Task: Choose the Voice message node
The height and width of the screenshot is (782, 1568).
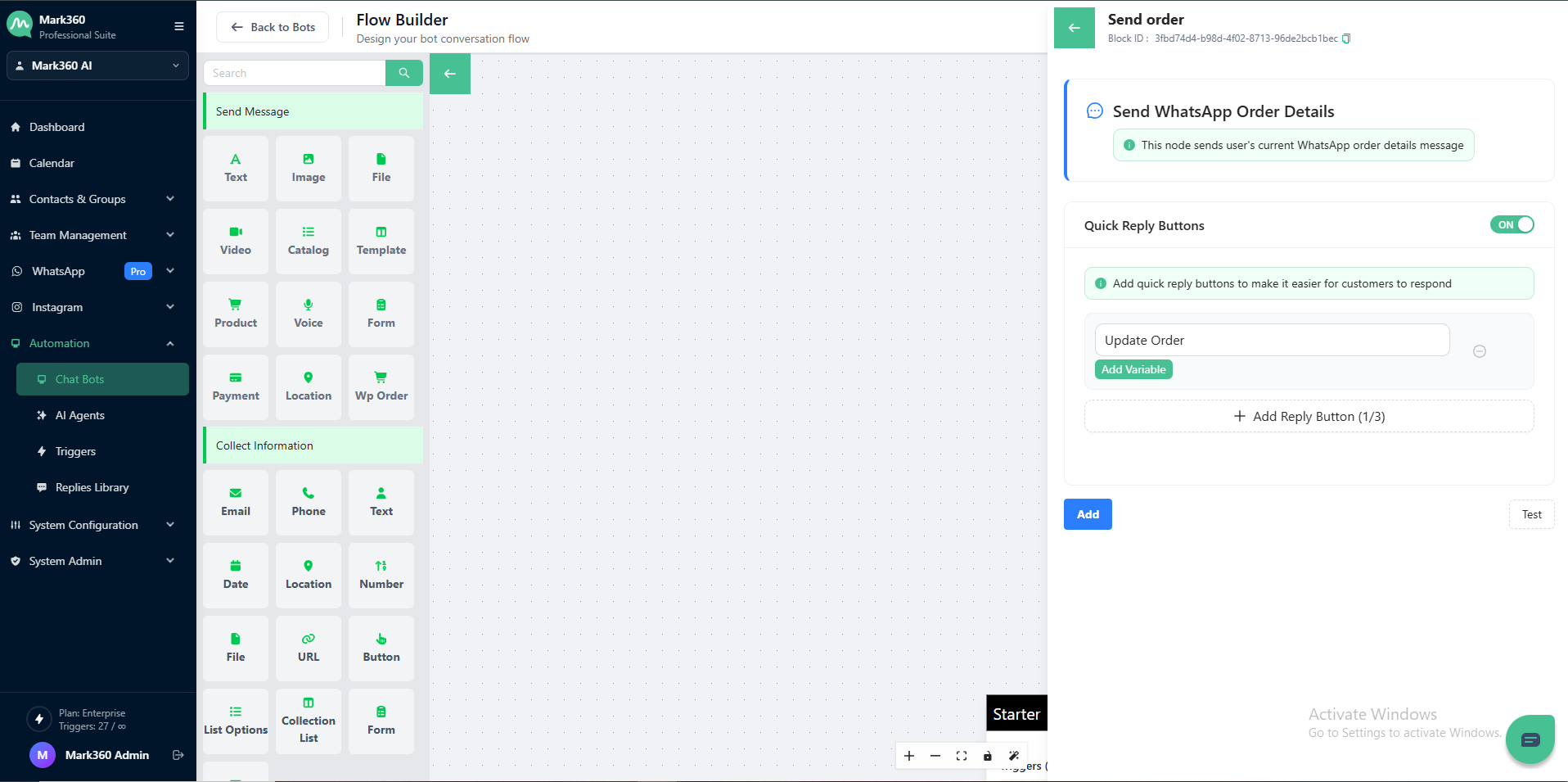Action: [x=308, y=314]
